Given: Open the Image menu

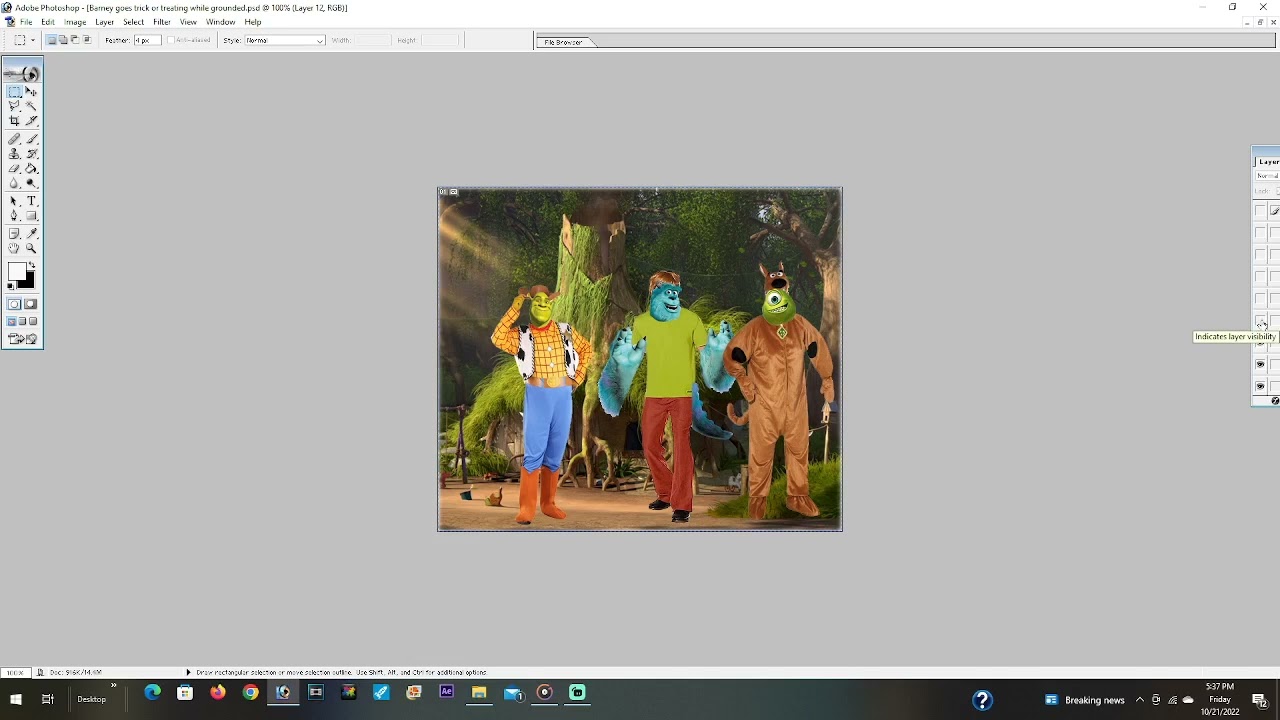Looking at the screenshot, I should click(75, 22).
